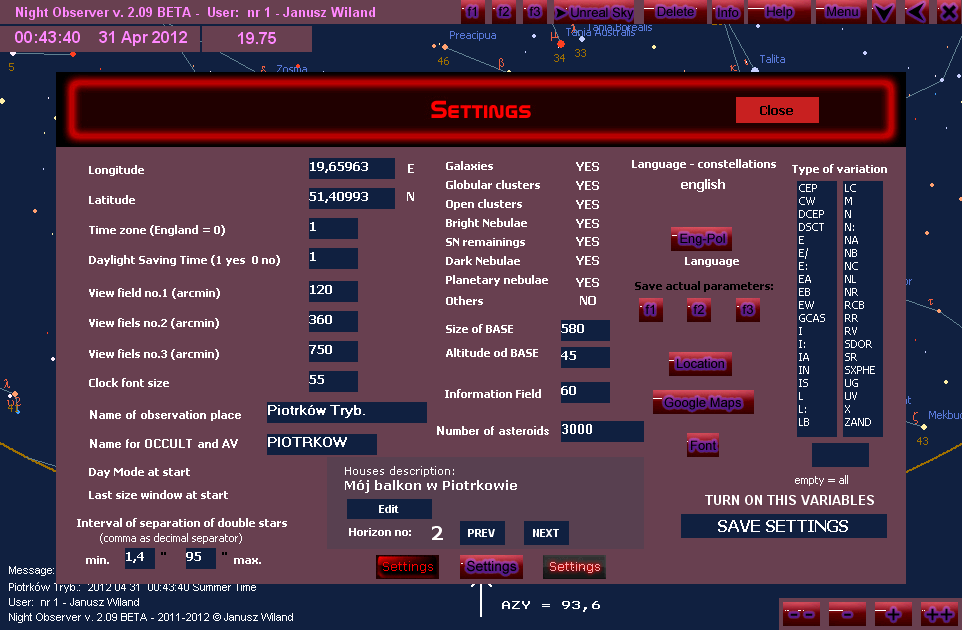Edit maximum double star separation field

(200, 558)
